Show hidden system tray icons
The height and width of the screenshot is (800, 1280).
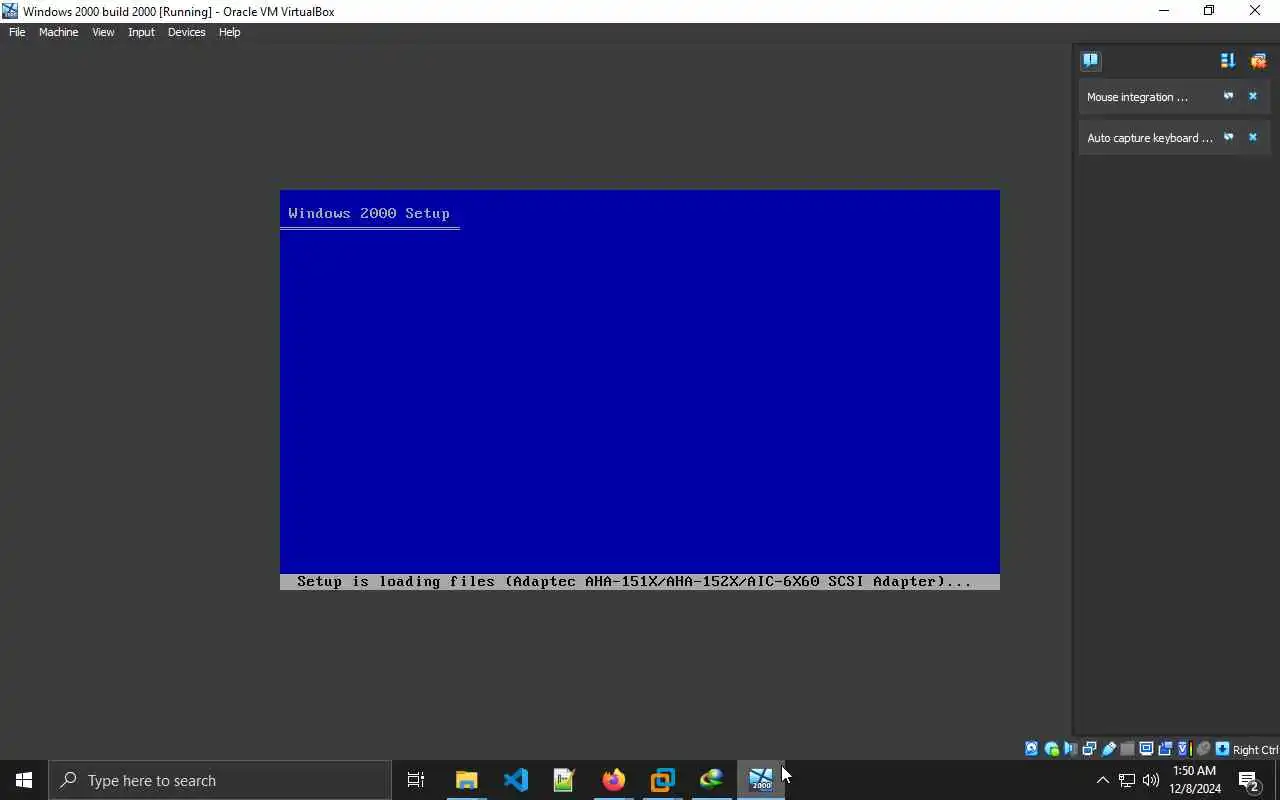(x=1103, y=780)
